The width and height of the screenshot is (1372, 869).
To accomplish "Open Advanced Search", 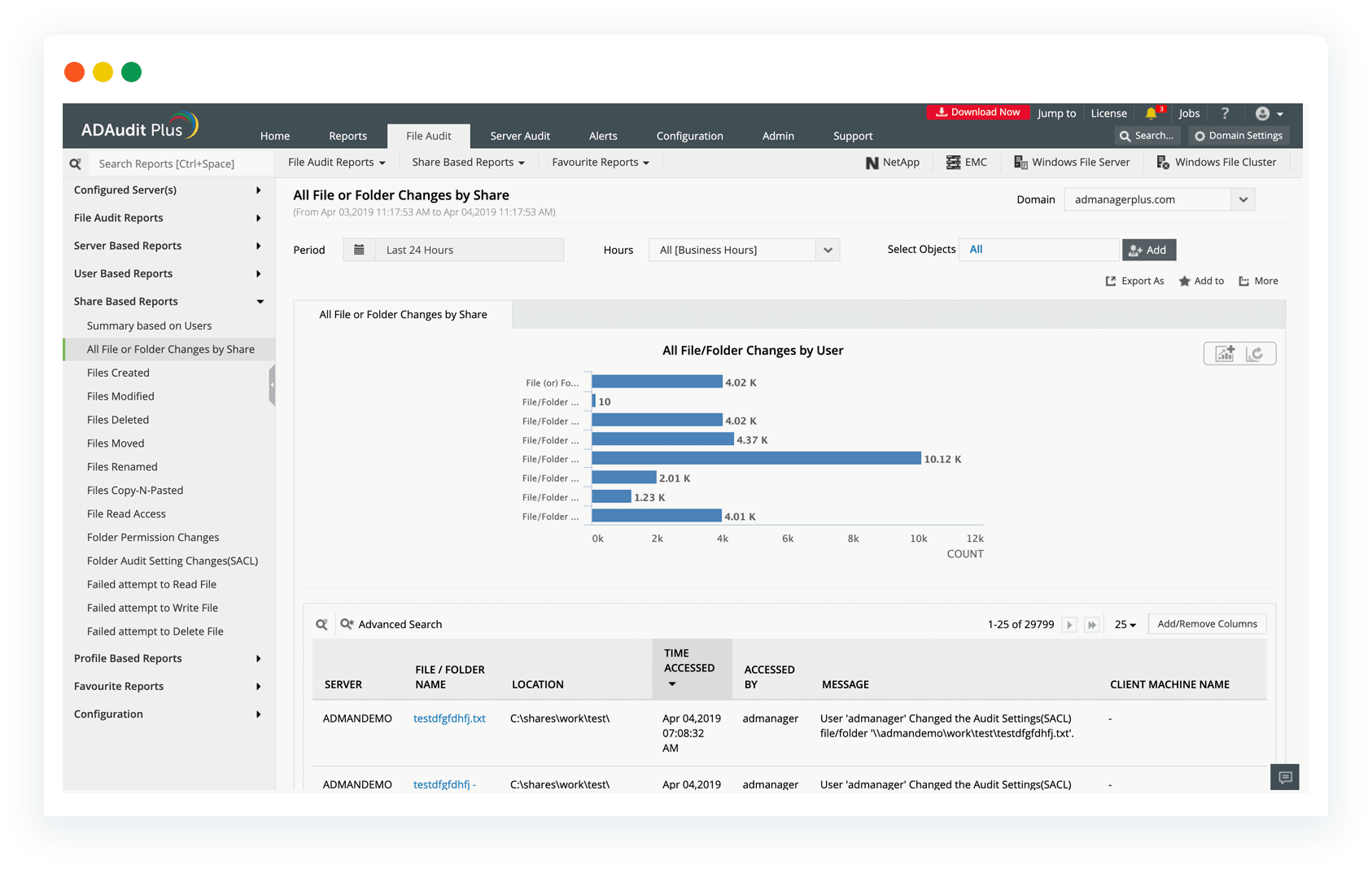I will point(391,624).
